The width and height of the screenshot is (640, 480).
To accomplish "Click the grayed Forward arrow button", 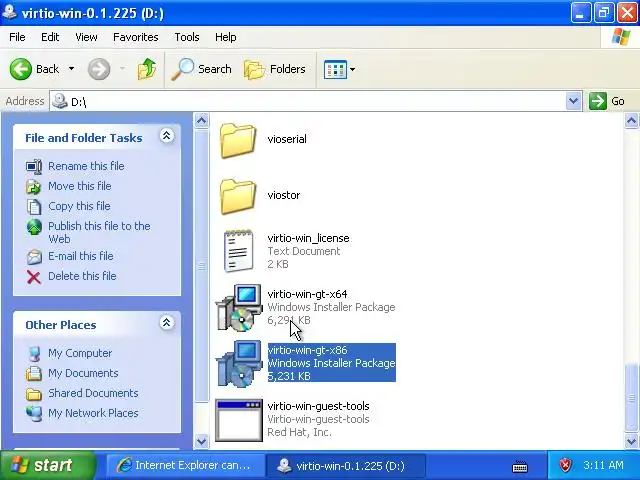I will 99,69.
